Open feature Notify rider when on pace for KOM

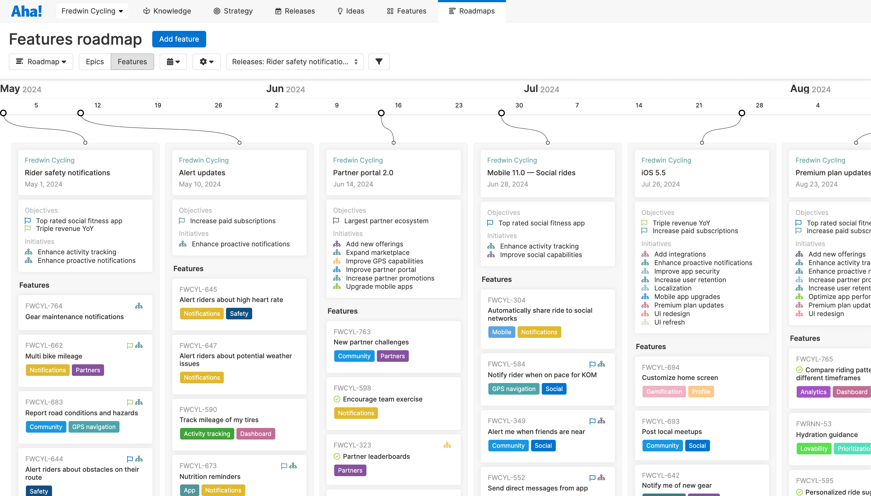click(542, 375)
